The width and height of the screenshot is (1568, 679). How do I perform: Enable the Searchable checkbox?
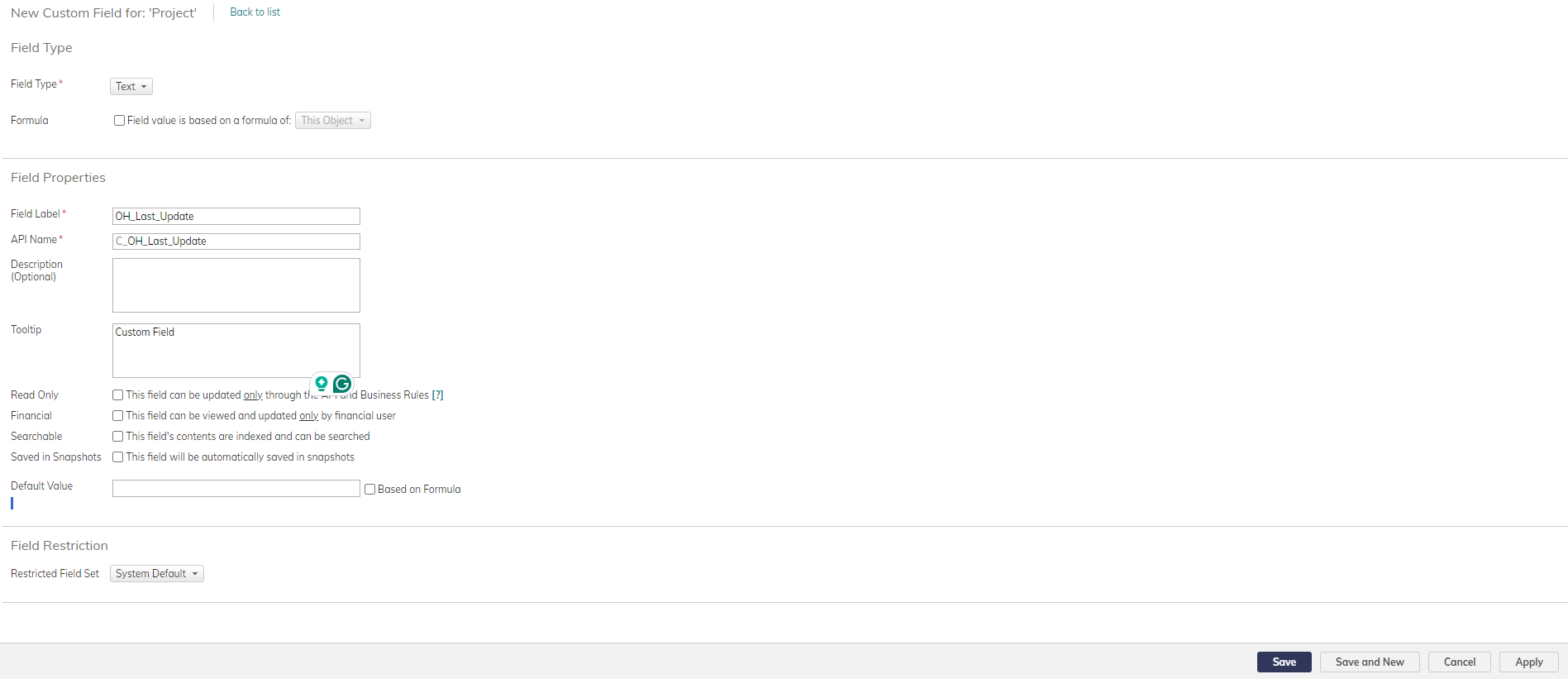pos(118,437)
